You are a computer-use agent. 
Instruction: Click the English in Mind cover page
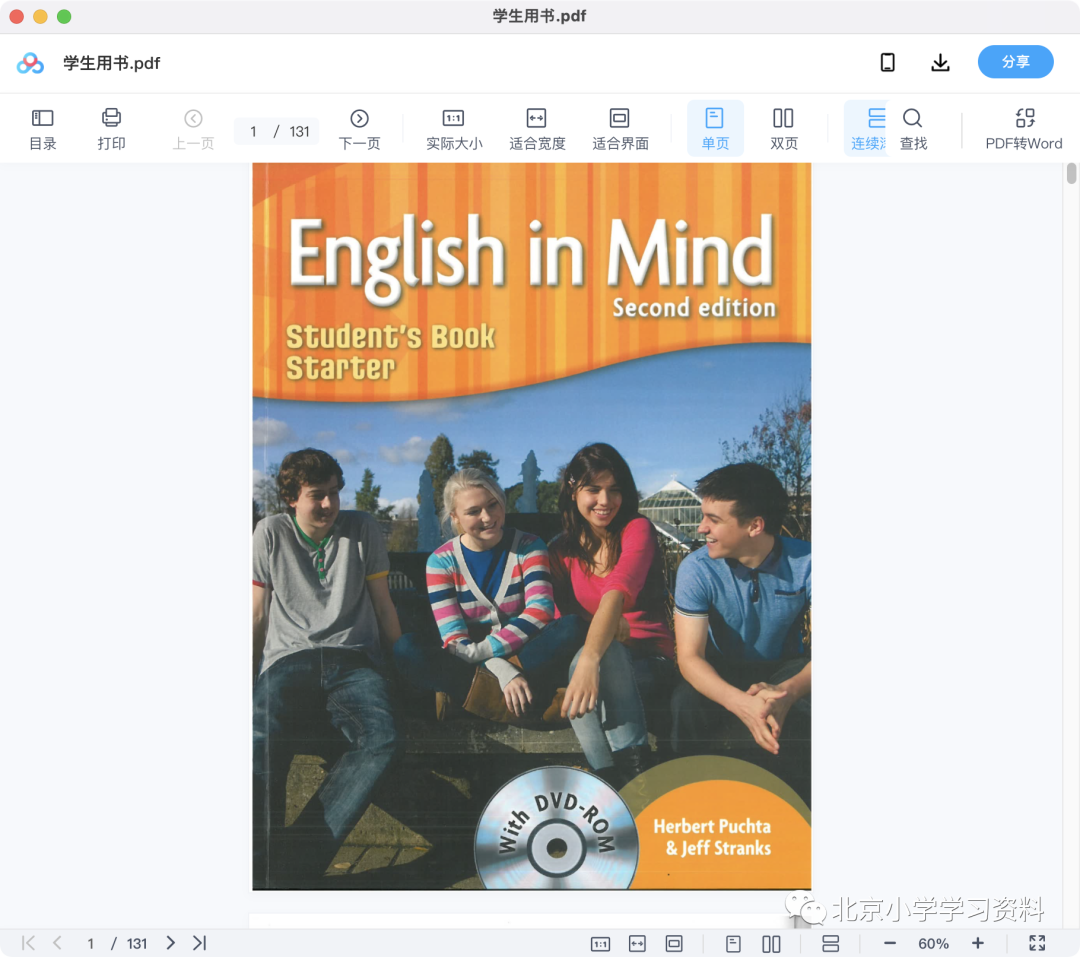point(532,526)
